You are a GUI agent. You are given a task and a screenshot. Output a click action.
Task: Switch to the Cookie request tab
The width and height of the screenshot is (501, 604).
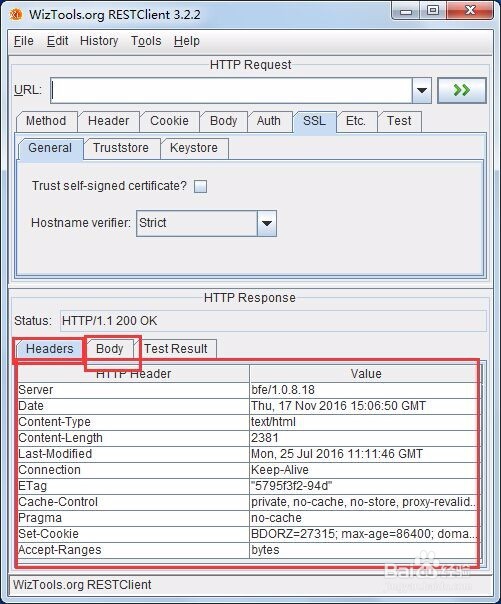169,121
